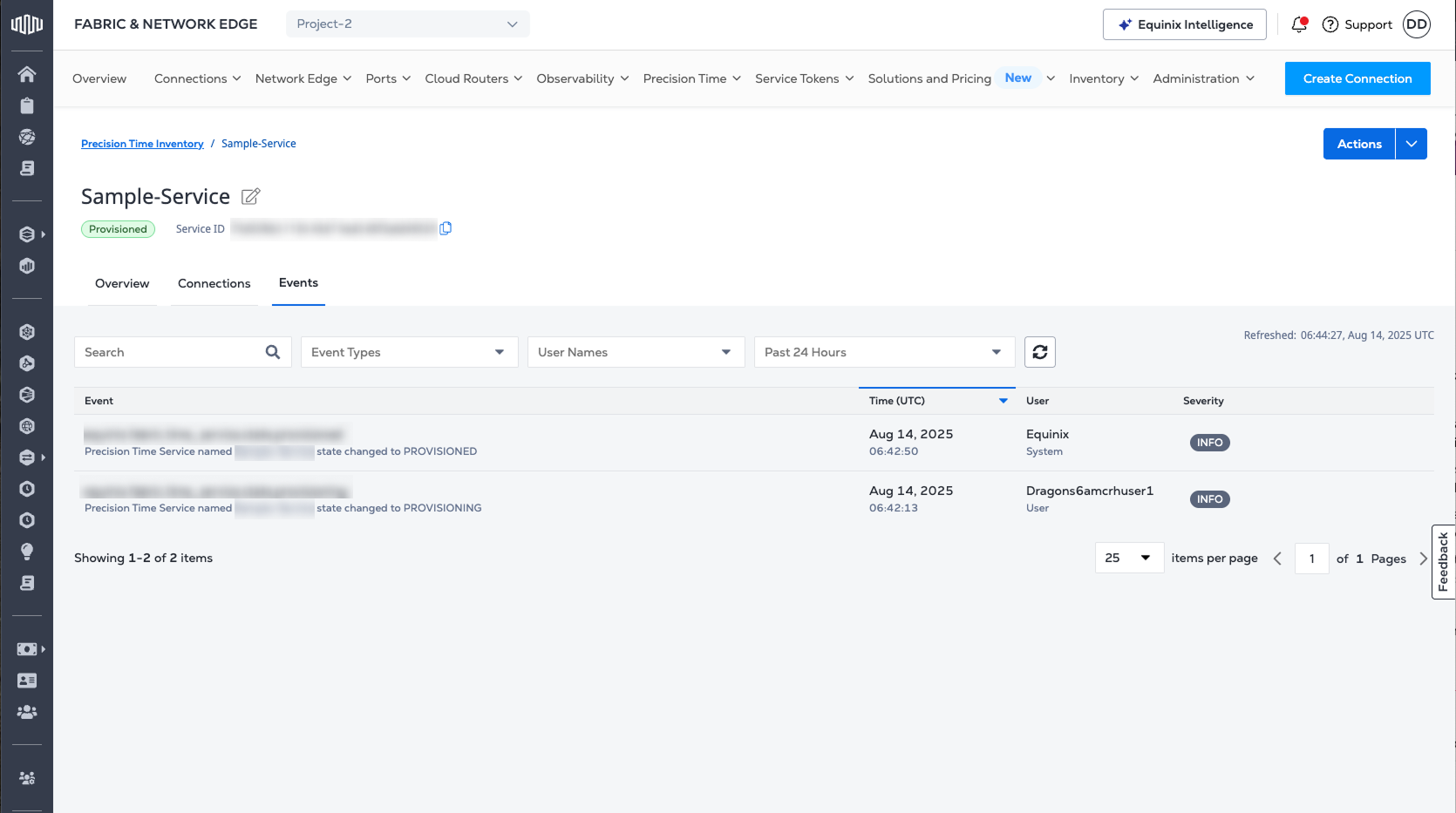Open the Inventory menu
This screenshot has height=813, width=1456.
[x=1104, y=78]
